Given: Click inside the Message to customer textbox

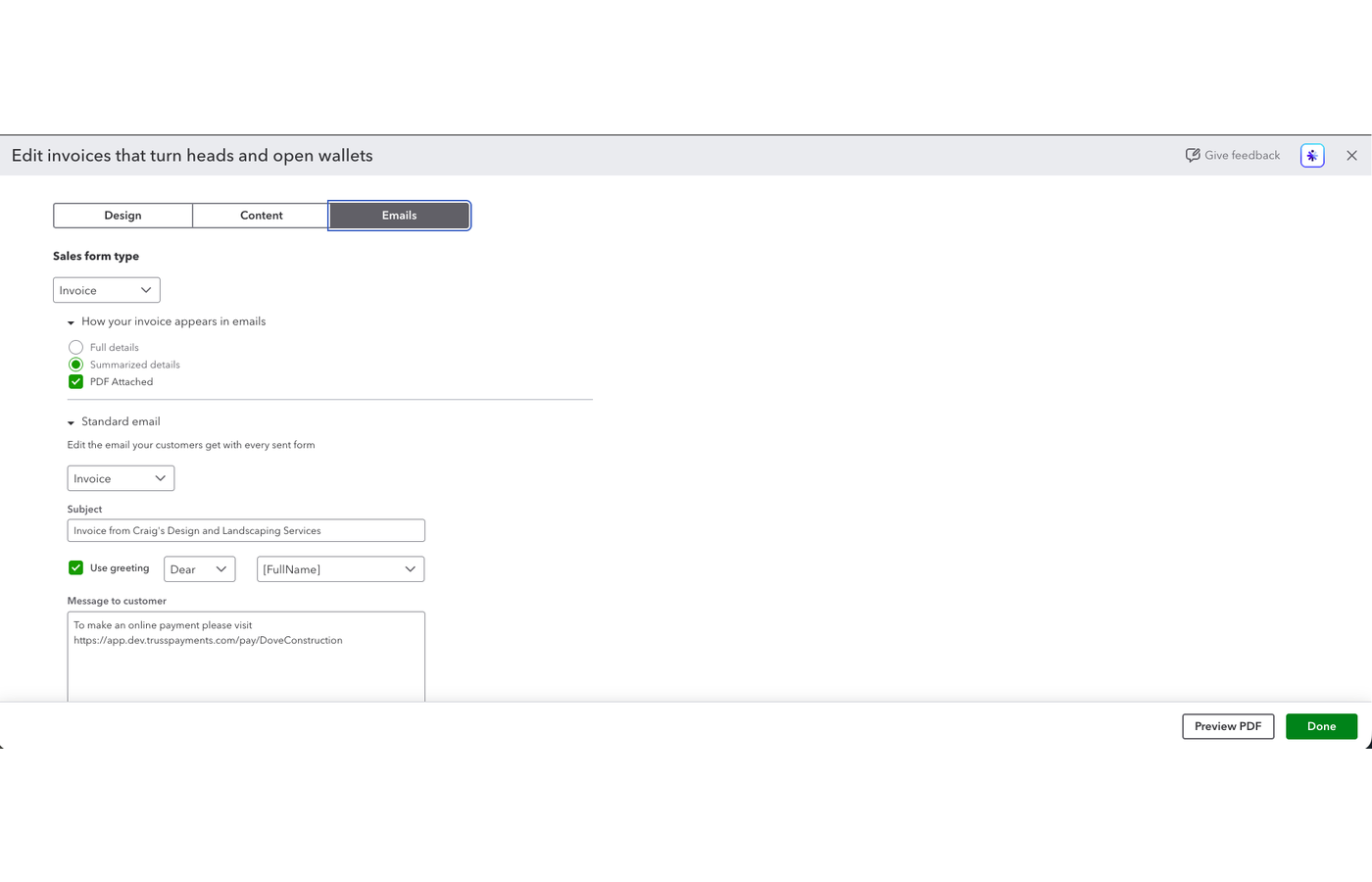Looking at the screenshot, I should 246,657.
